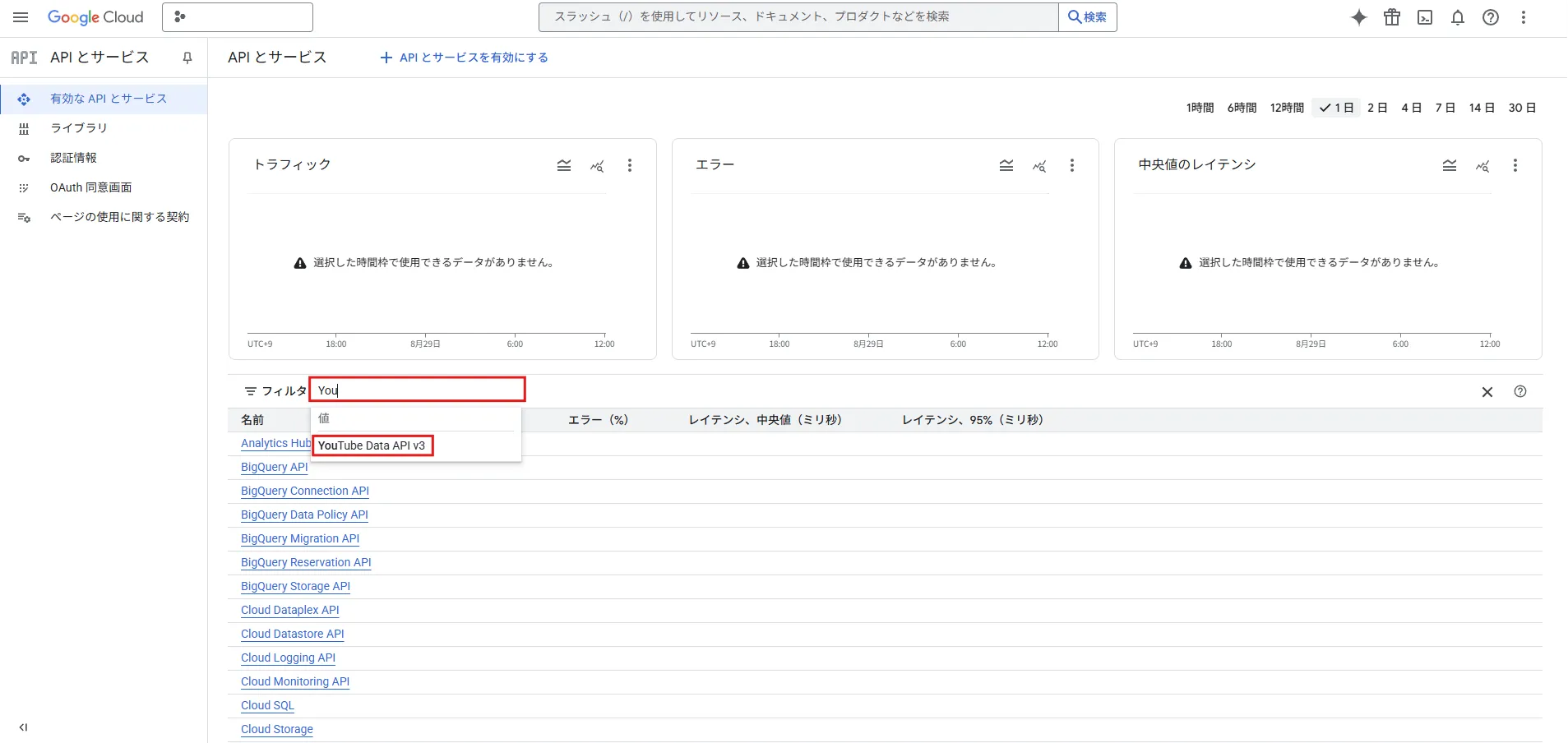
Task: Click API とサービスを有効にする
Action: click(x=464, y=58)
